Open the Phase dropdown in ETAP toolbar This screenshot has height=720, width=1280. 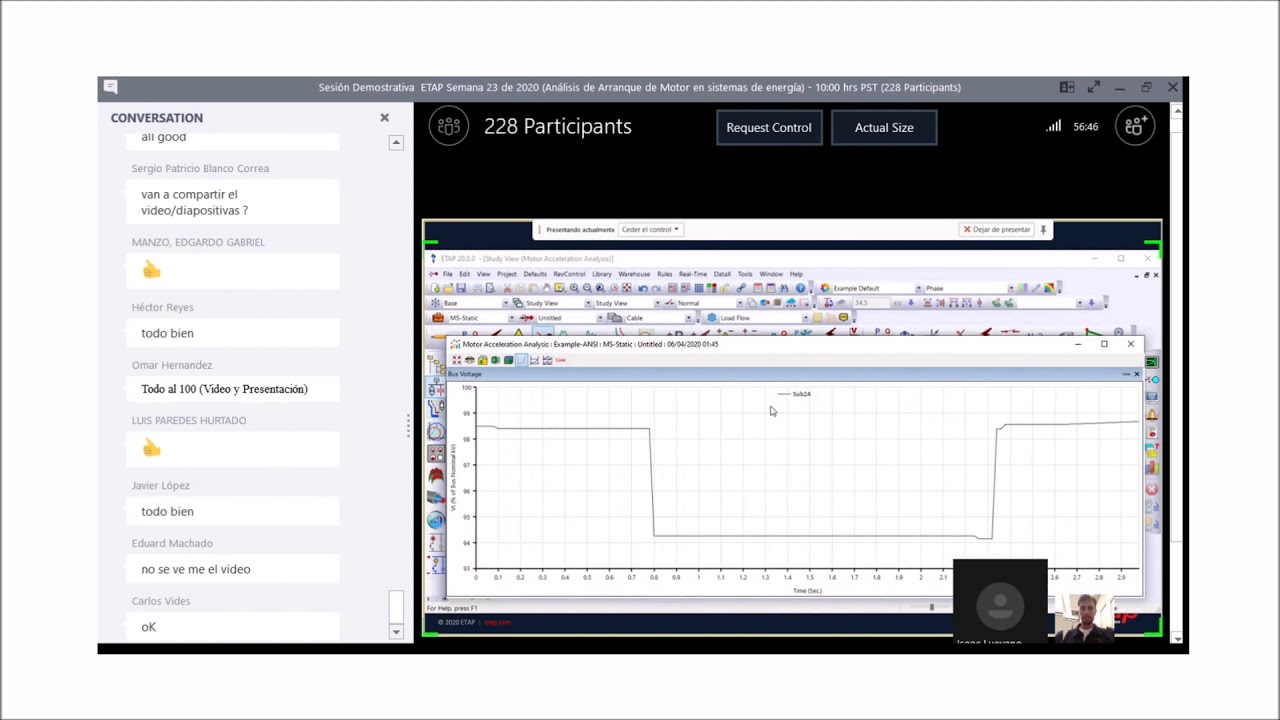click(1011, 288)
